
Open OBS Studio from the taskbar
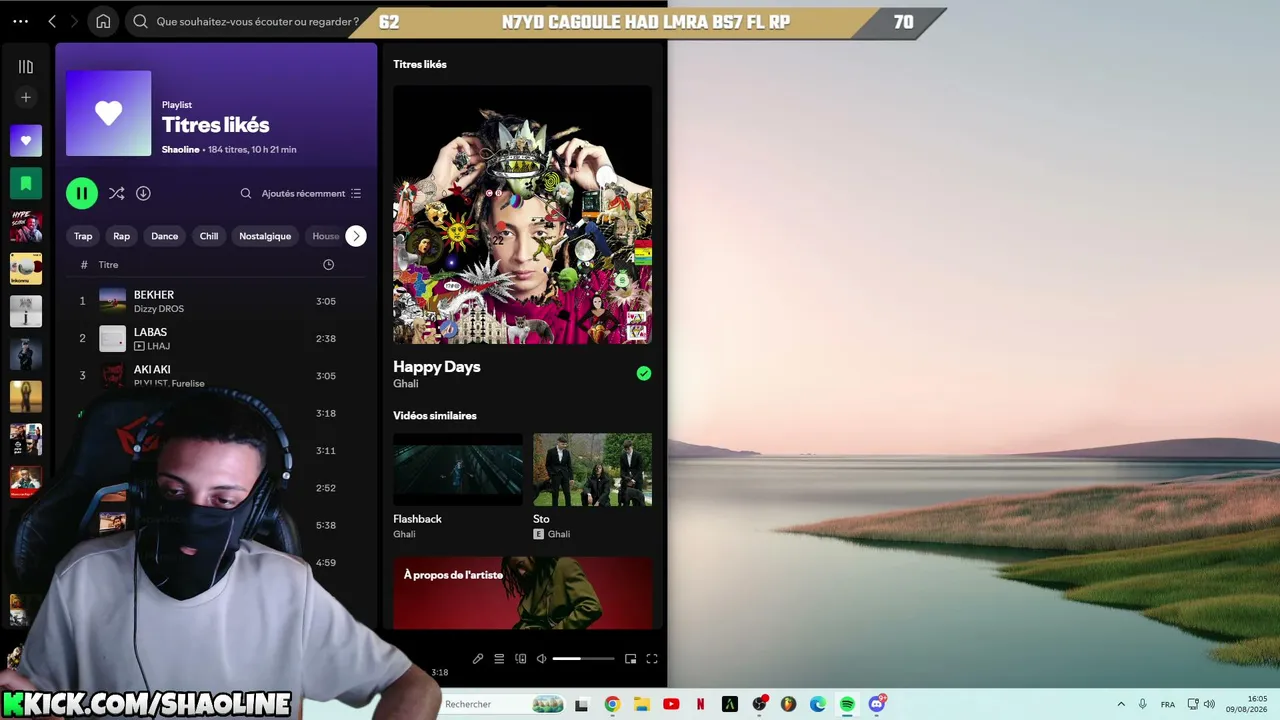pyautogui.click(x=759, y=704)
